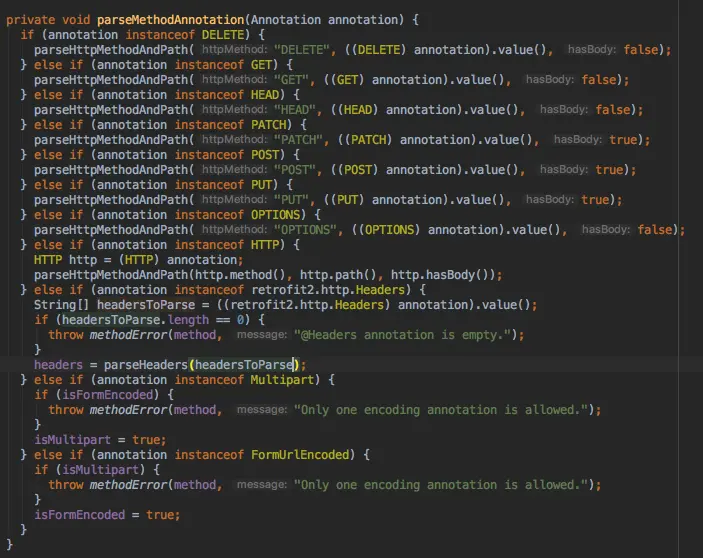703x558 pixels.
Task: Click the "DELETE" string literal argument
Action: tap(302, 50)
